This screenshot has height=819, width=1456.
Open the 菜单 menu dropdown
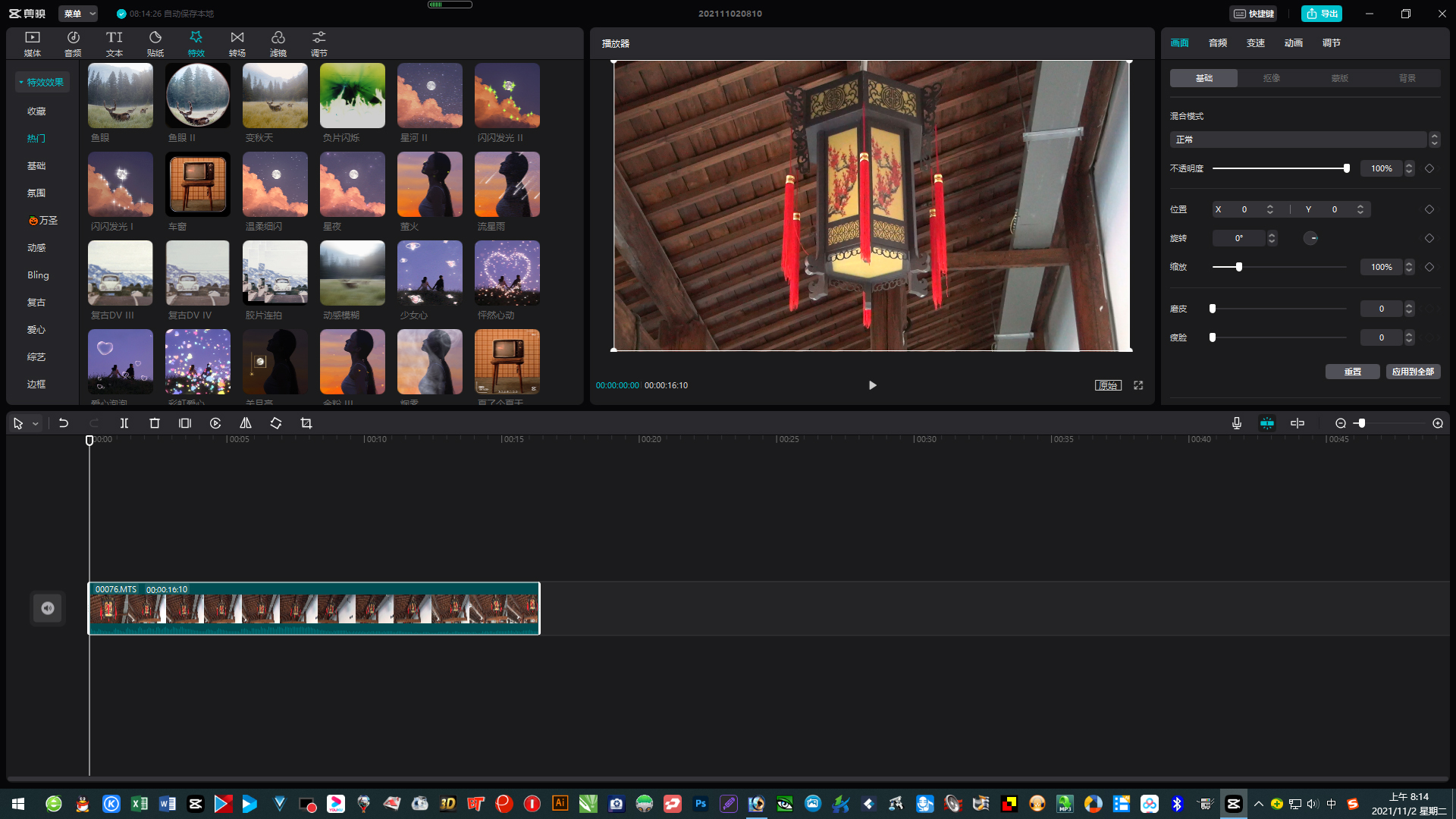[79, 14]
